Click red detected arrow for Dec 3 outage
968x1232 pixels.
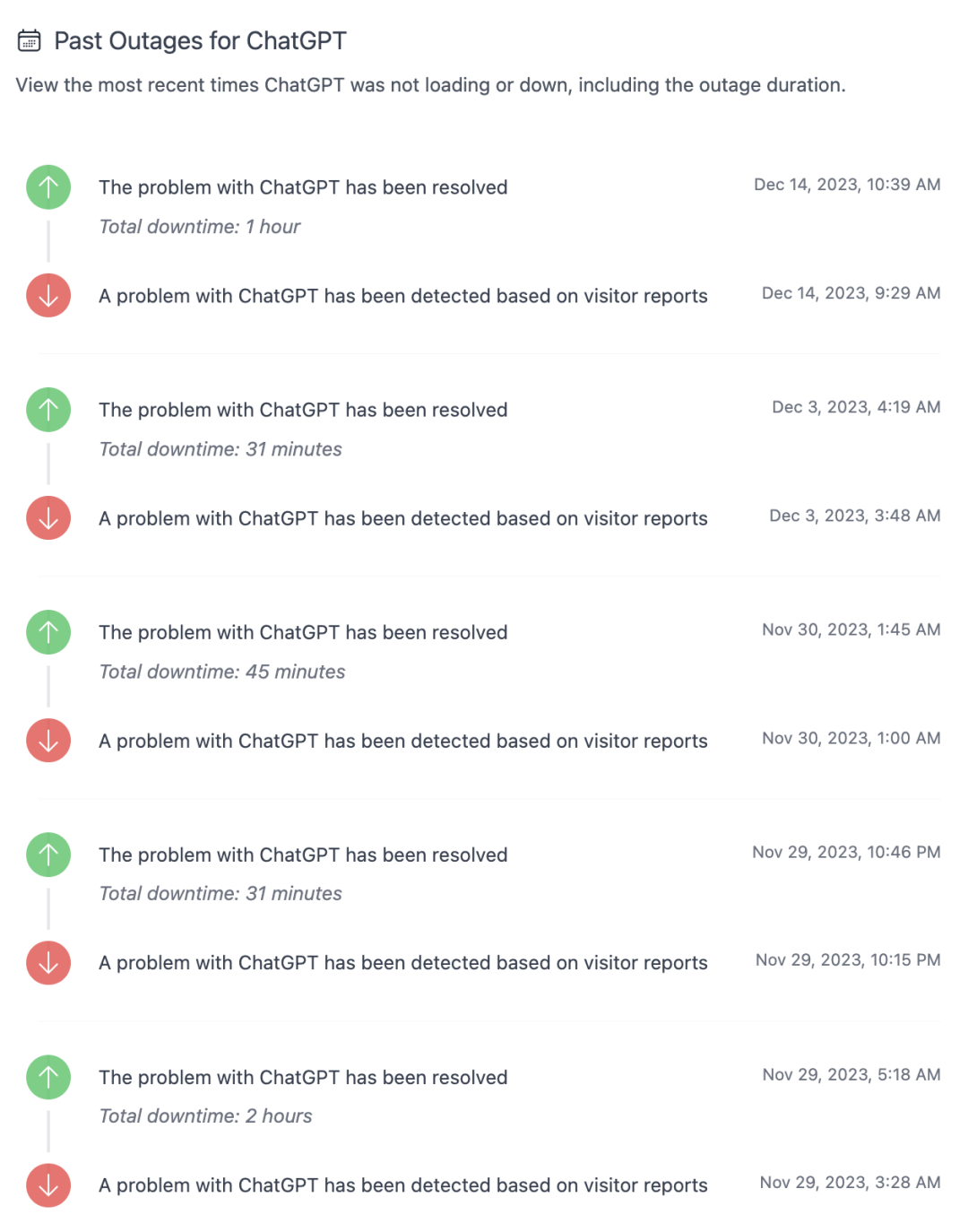coord(48,518)
